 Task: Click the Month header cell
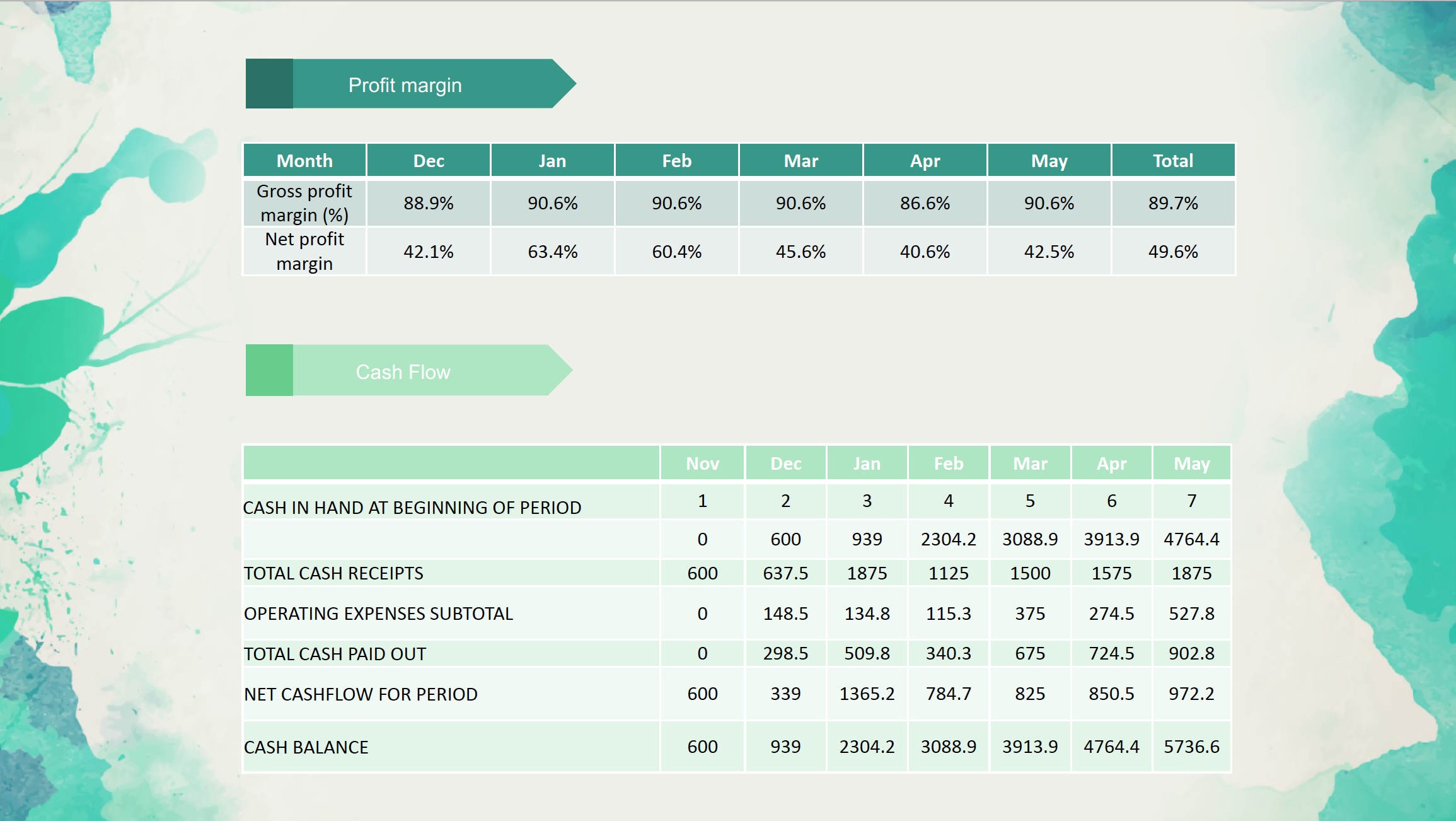304,160
